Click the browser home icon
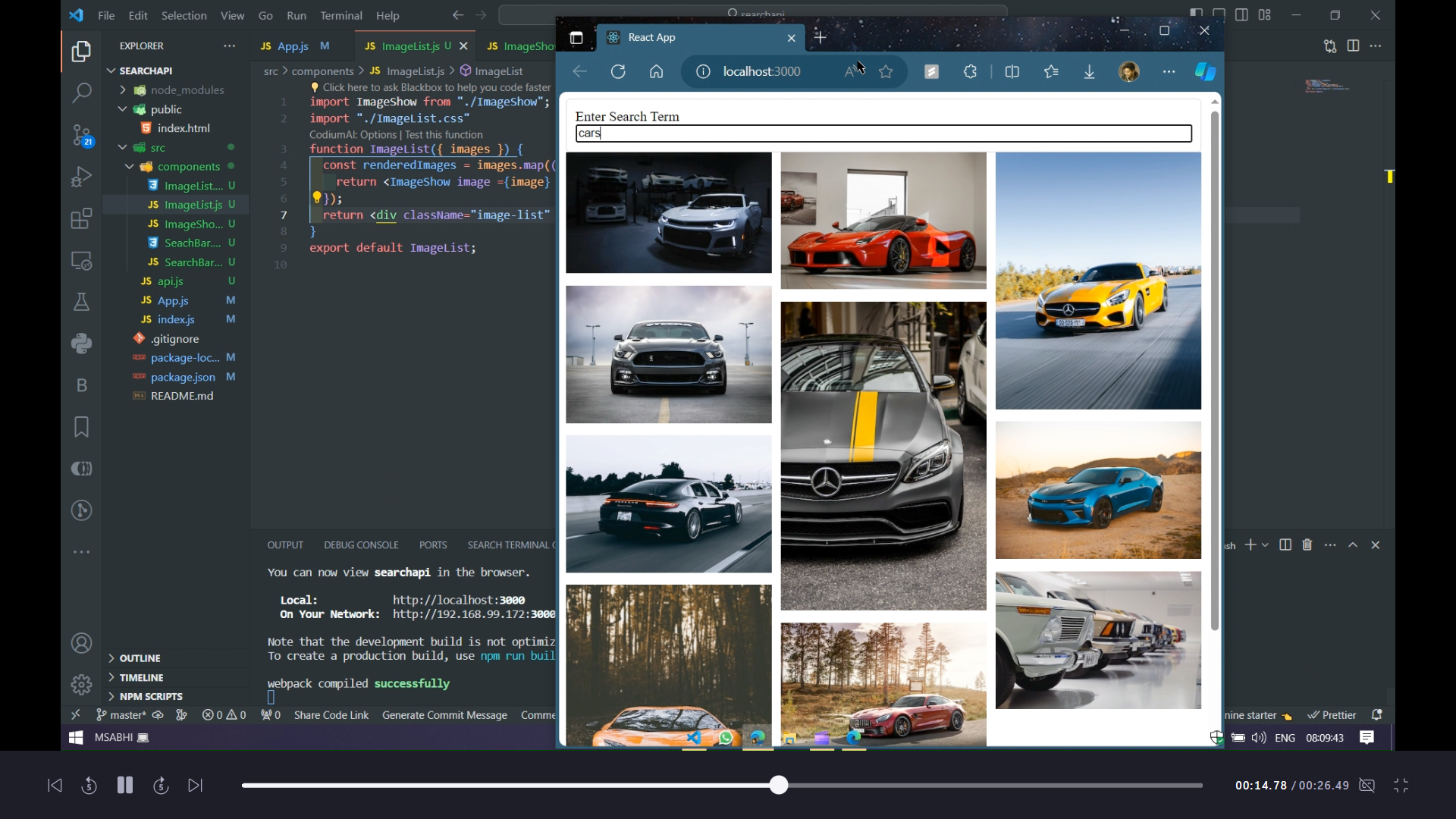The image size is (1456, 819). tap(656, 71)
